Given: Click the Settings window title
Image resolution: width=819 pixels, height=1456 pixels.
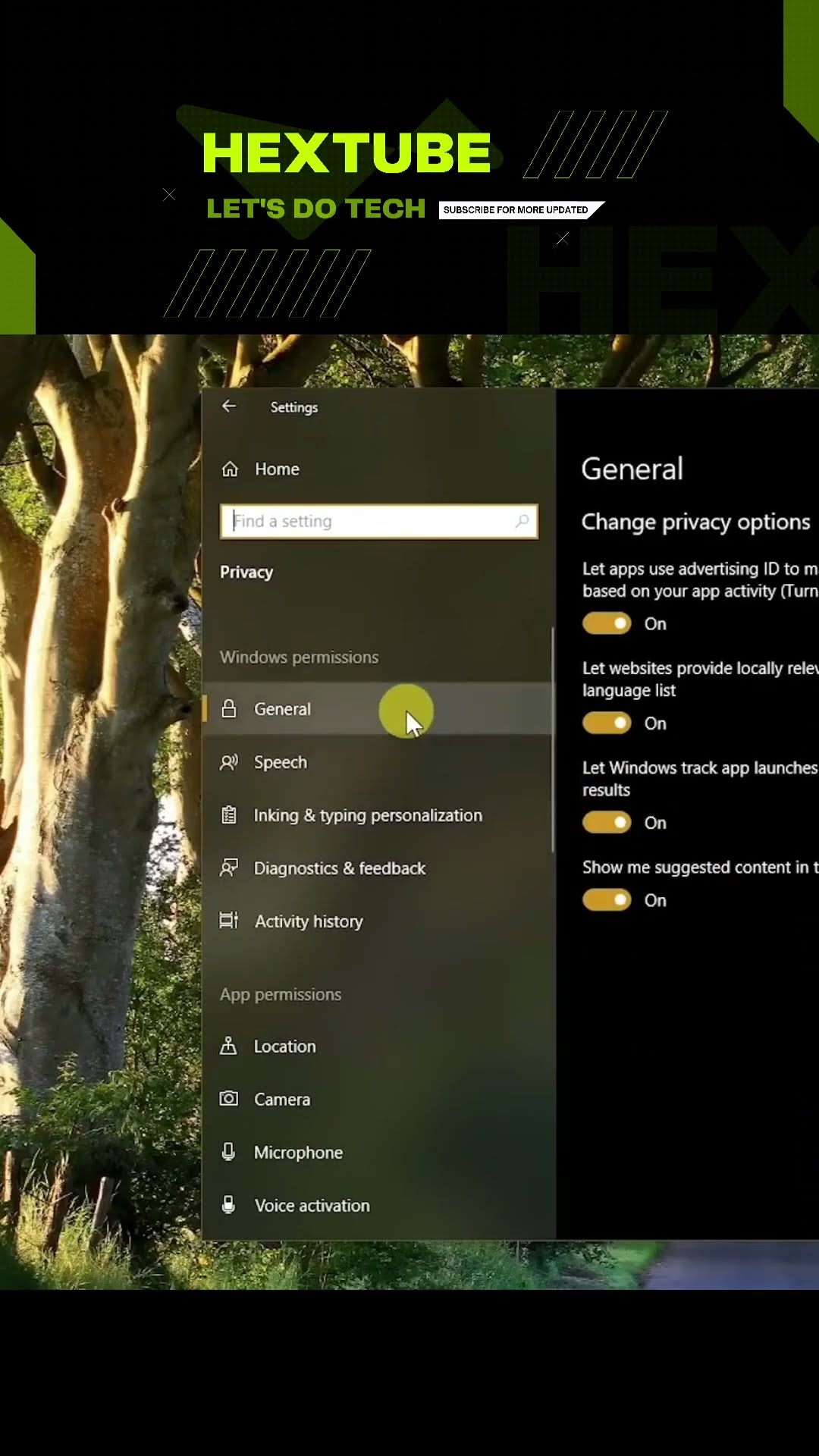Looking at the screenshot, I should point(294,407).
